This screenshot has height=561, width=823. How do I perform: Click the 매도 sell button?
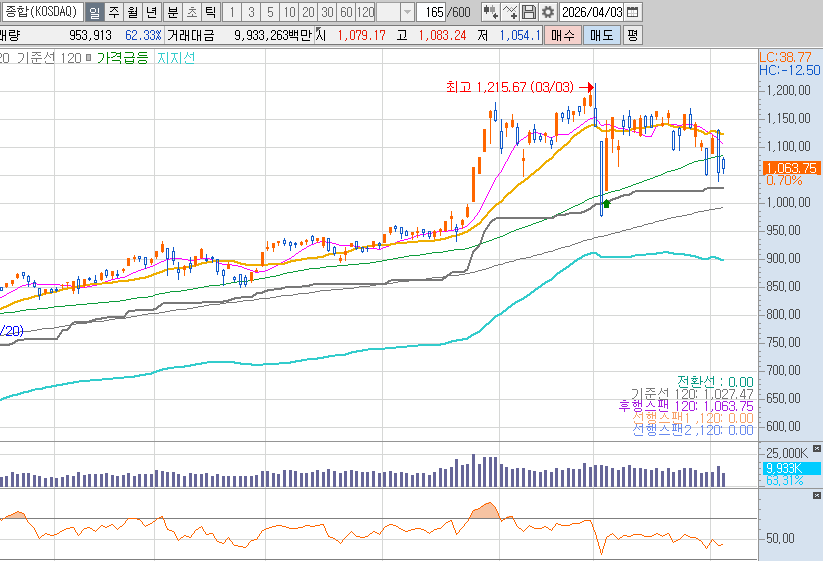pos(602,35)
